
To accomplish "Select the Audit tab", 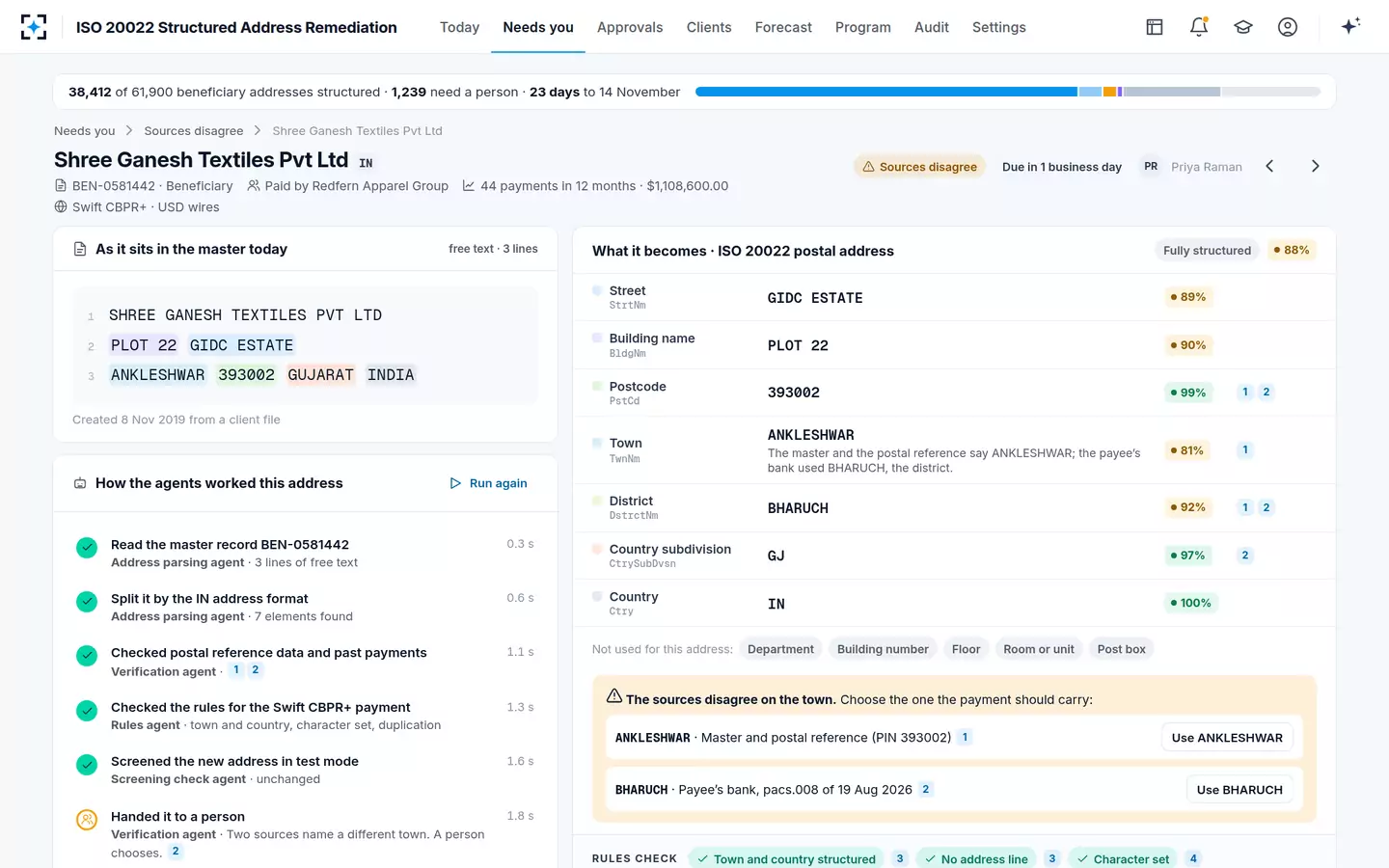I will (932, 27).
